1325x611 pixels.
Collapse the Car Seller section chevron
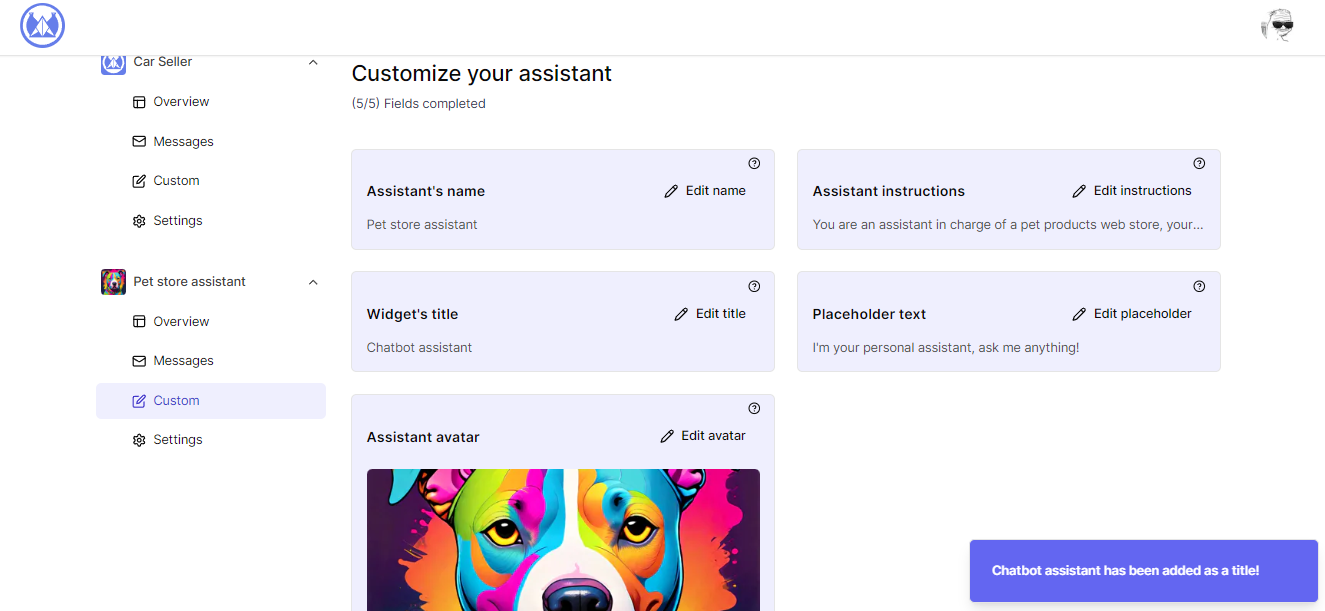coord(313,62)
